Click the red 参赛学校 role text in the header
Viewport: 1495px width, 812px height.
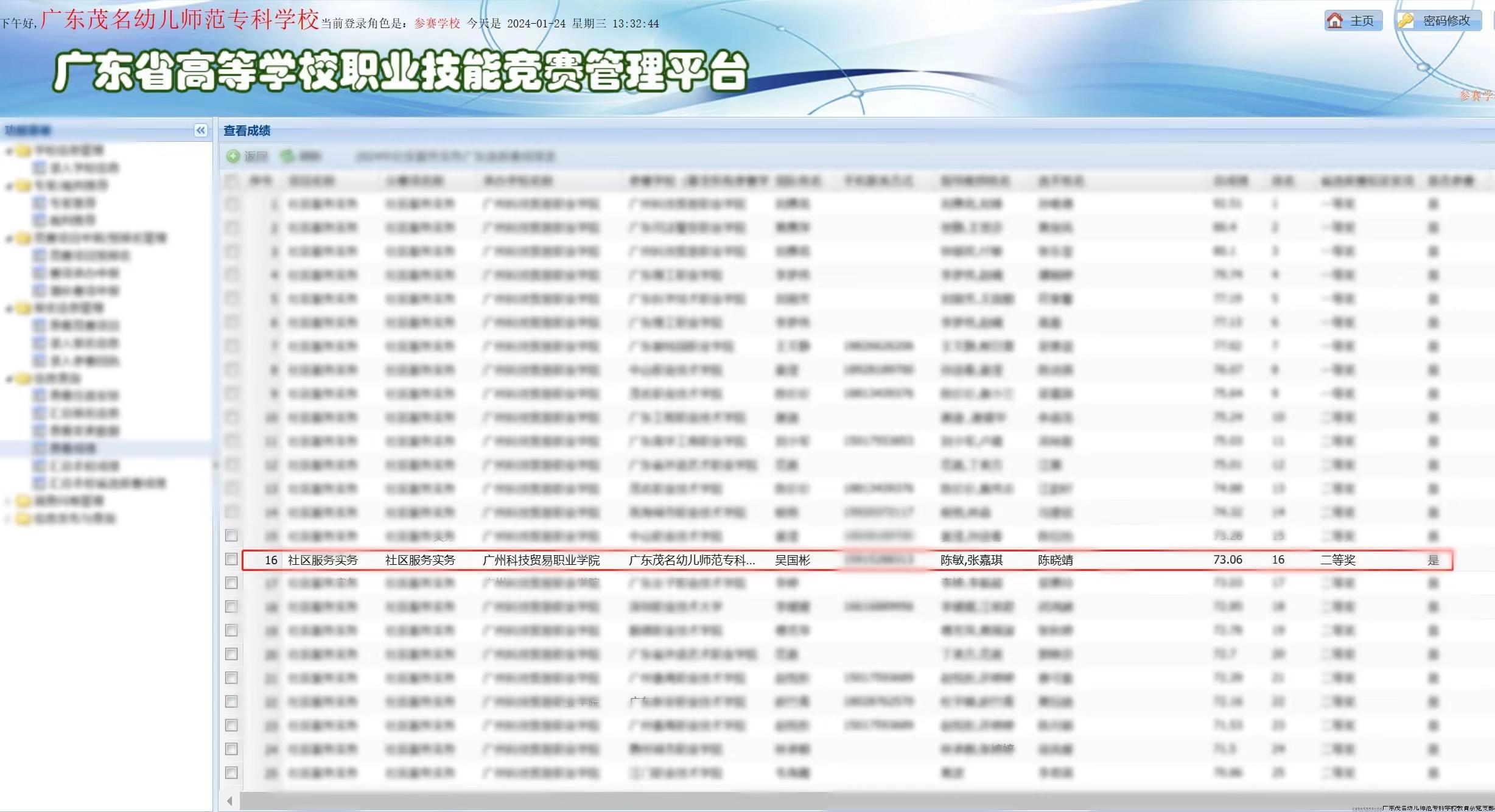coord(437,24)
